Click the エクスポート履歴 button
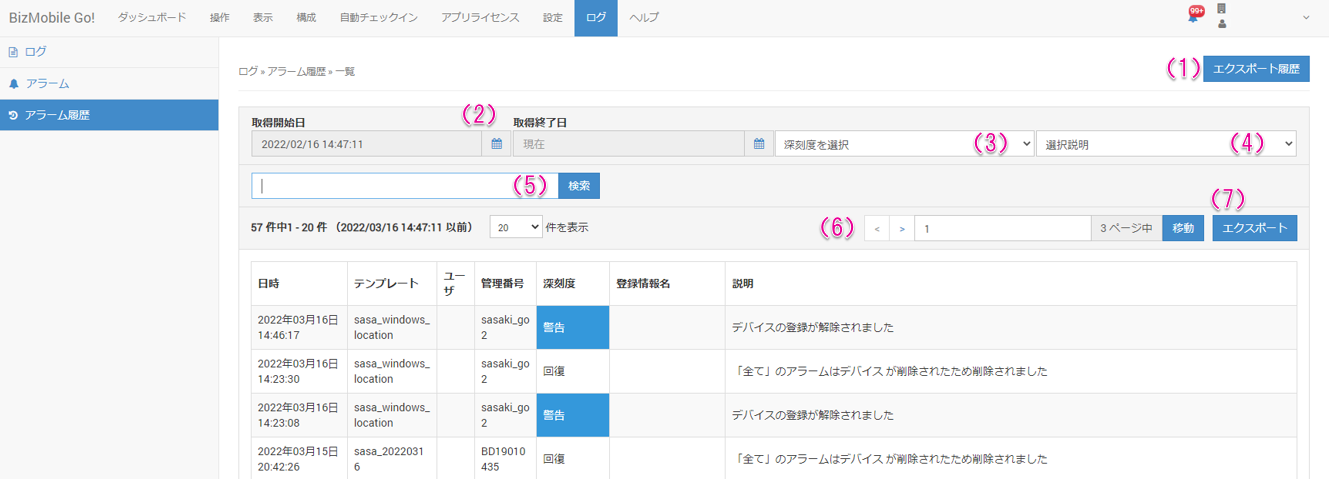This screenshot has height=479, width=1331. point(1256,69)
